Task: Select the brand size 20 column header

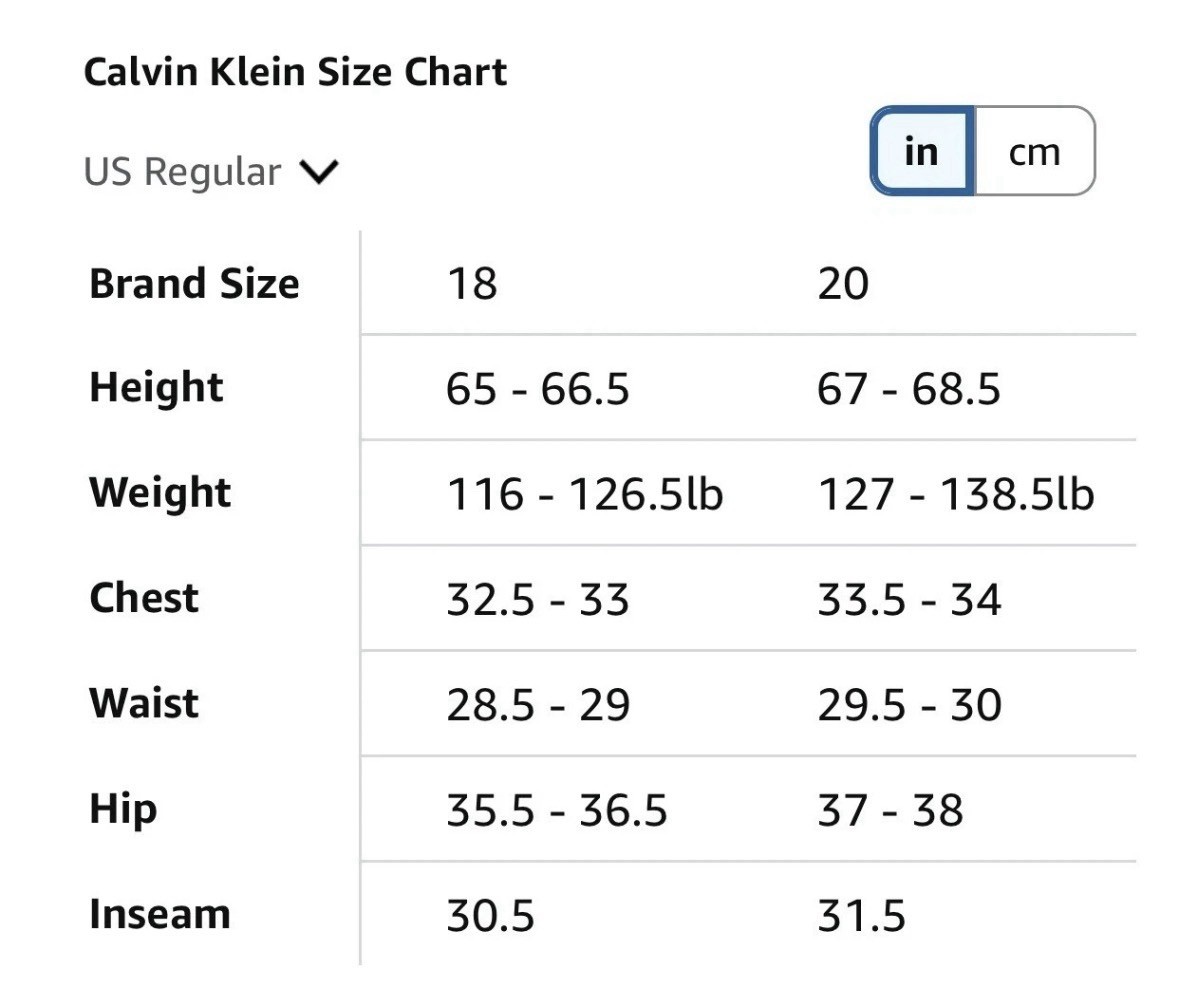Action: click(x=843, y=284)
